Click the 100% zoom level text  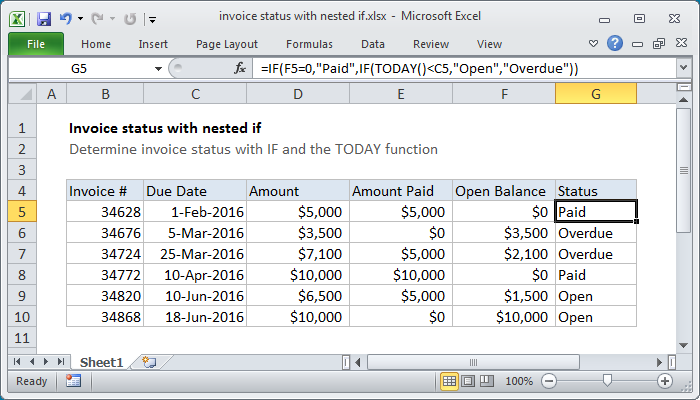[518, 381]
